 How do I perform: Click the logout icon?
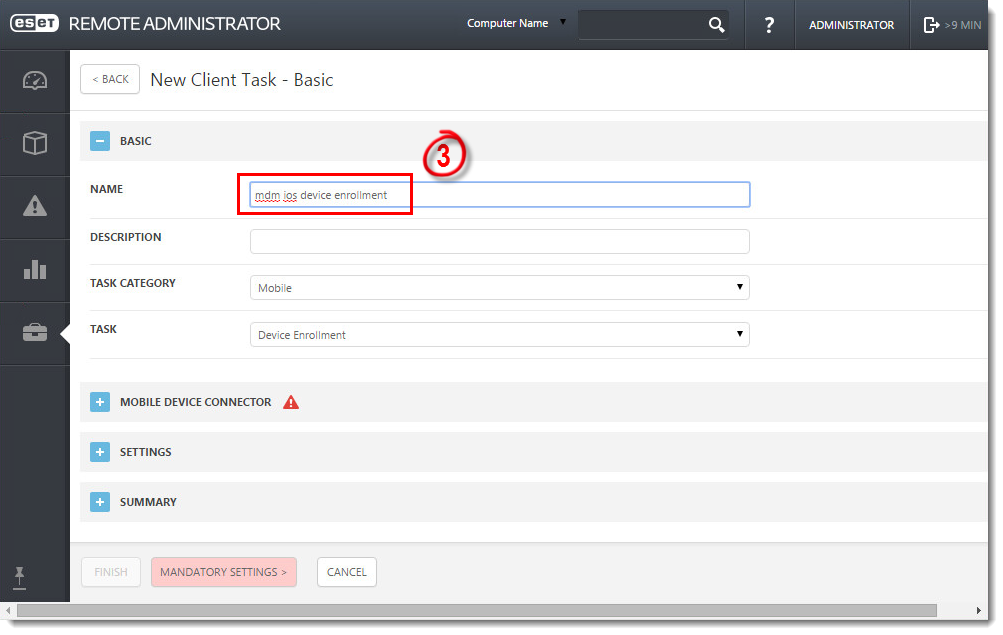coord(931,25)
